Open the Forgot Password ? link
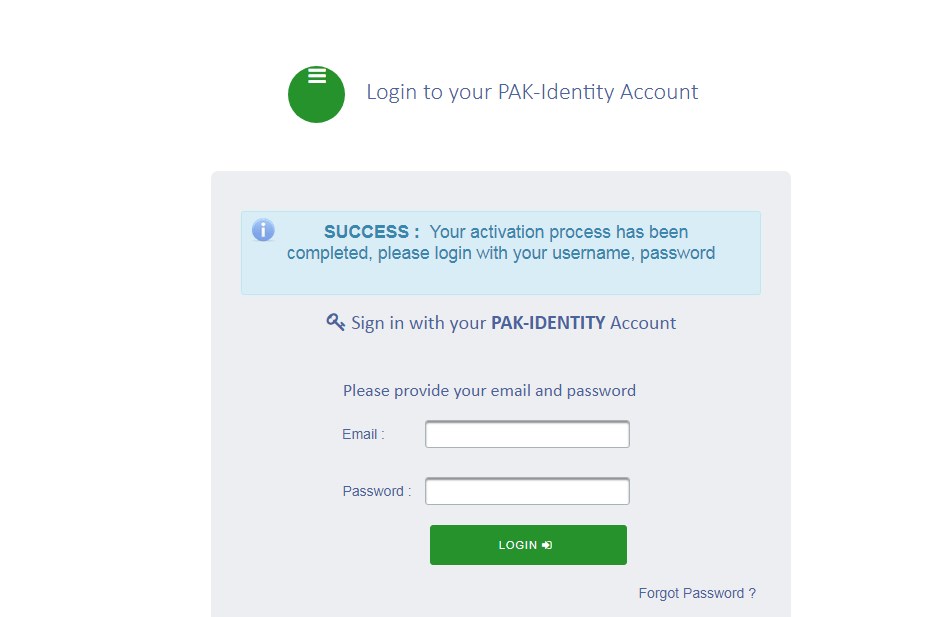The width and height of the screenshot is (940, 617). [696, 593]
